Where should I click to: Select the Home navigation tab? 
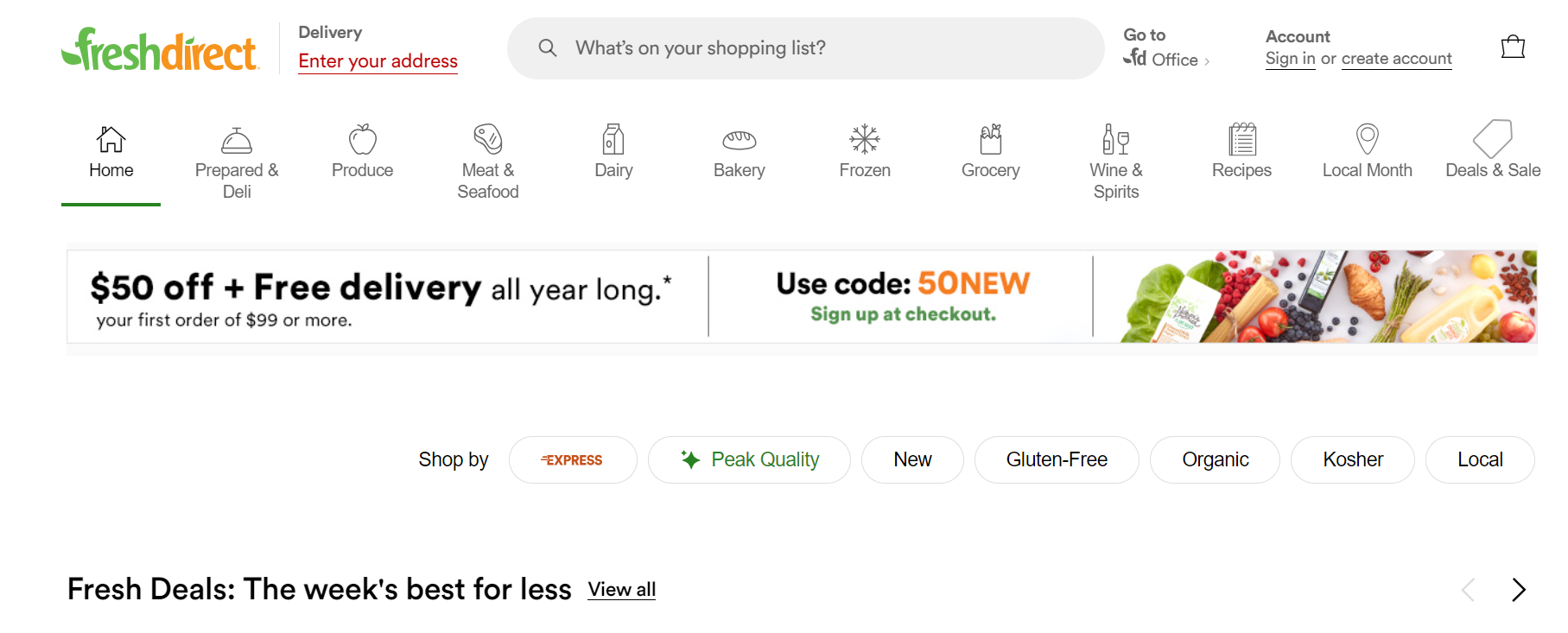(x=111, y=155)
